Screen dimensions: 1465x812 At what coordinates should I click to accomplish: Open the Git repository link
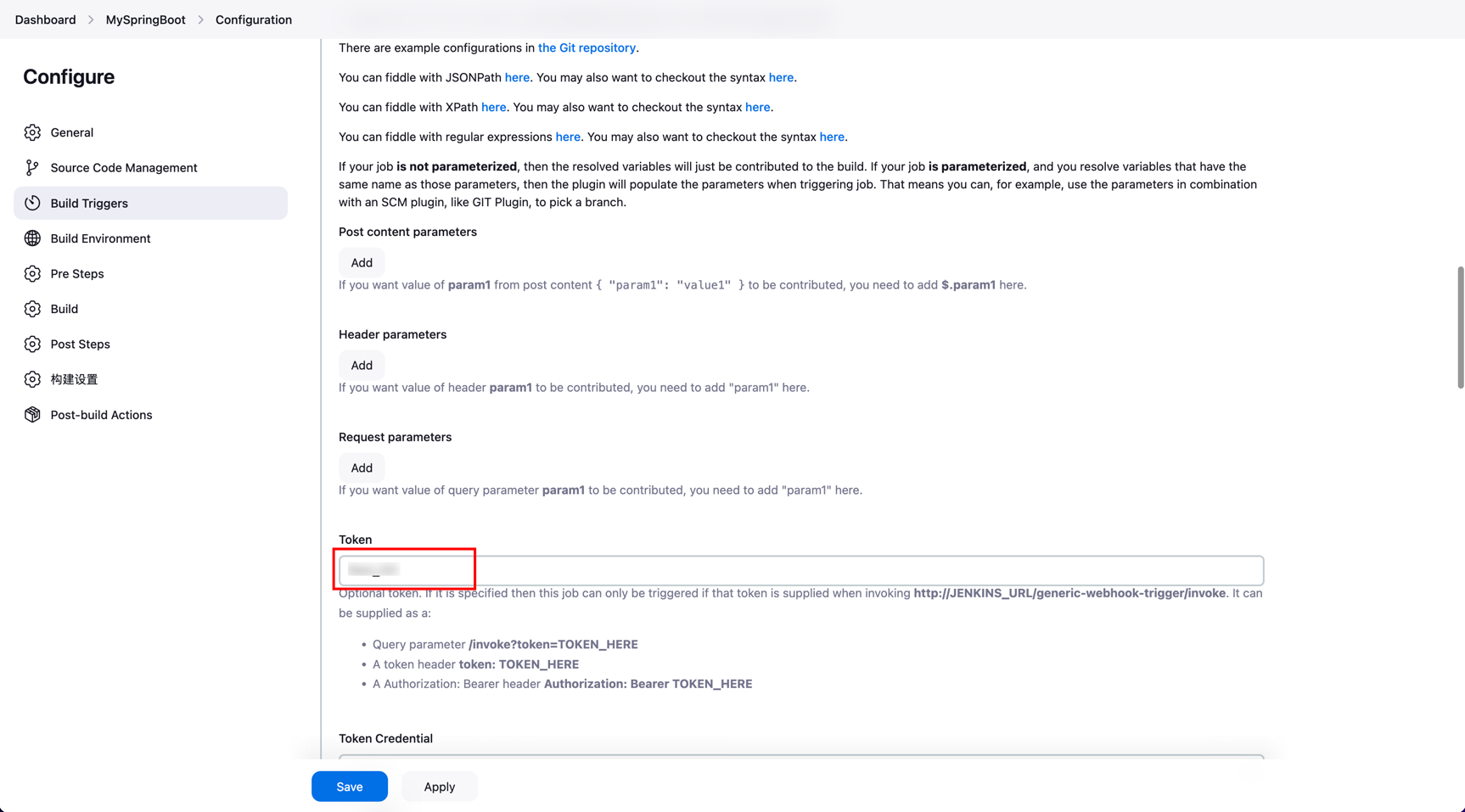pos(587,48)
